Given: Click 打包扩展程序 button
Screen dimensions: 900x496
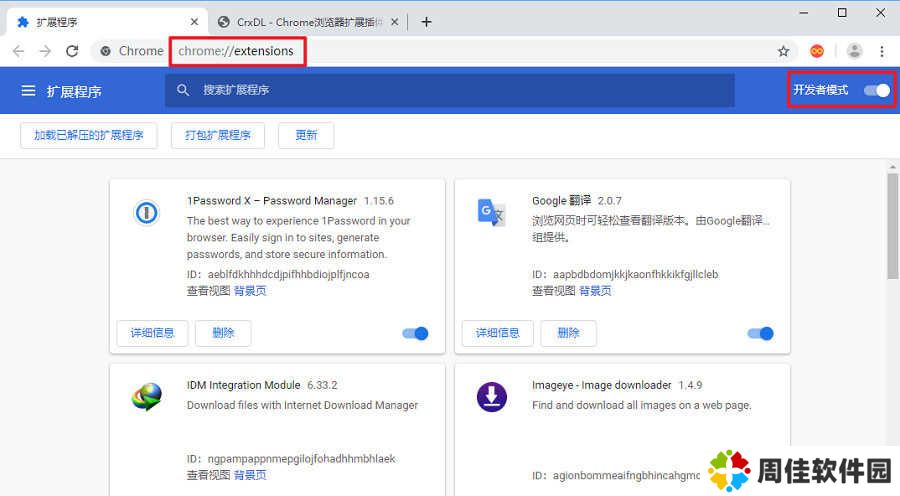Looking at the screenshot, I should [x=217, y=135].
